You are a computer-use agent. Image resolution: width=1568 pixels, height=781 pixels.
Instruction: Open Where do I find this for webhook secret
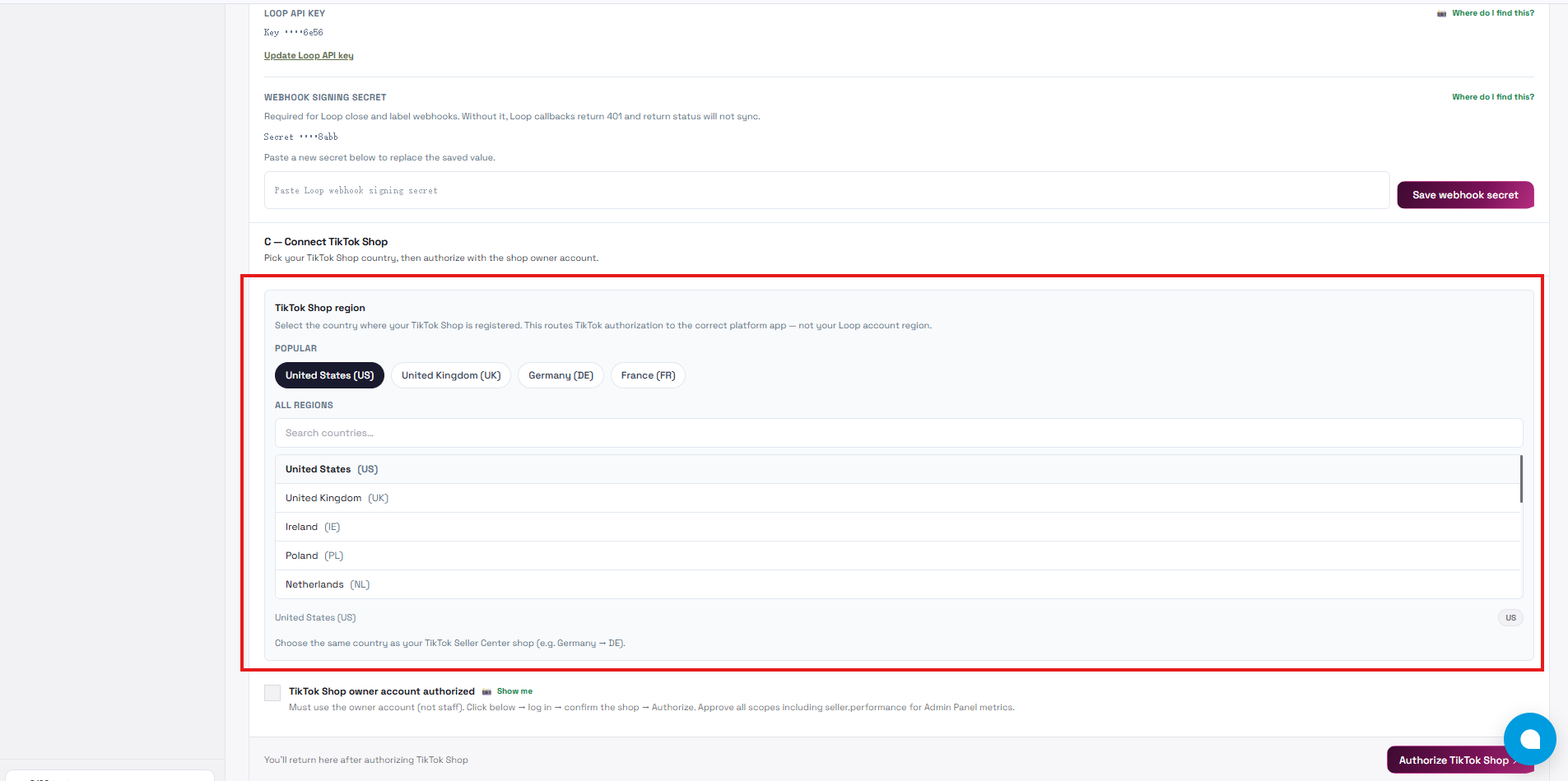[x=1493, y=97]
